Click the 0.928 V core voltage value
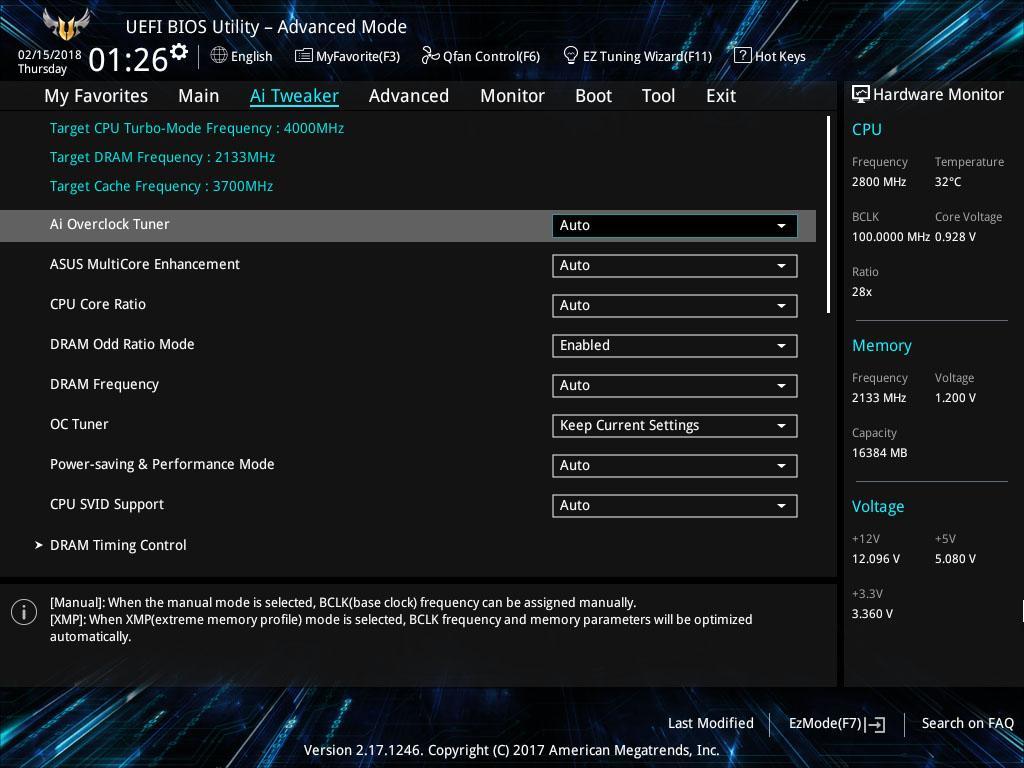Image resolution: width=1024 pixels, height=768 pixels. pos(955,237)
